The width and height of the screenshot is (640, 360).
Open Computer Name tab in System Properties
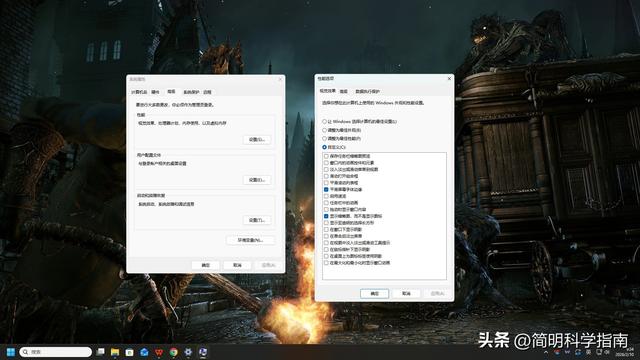(139, 92)
